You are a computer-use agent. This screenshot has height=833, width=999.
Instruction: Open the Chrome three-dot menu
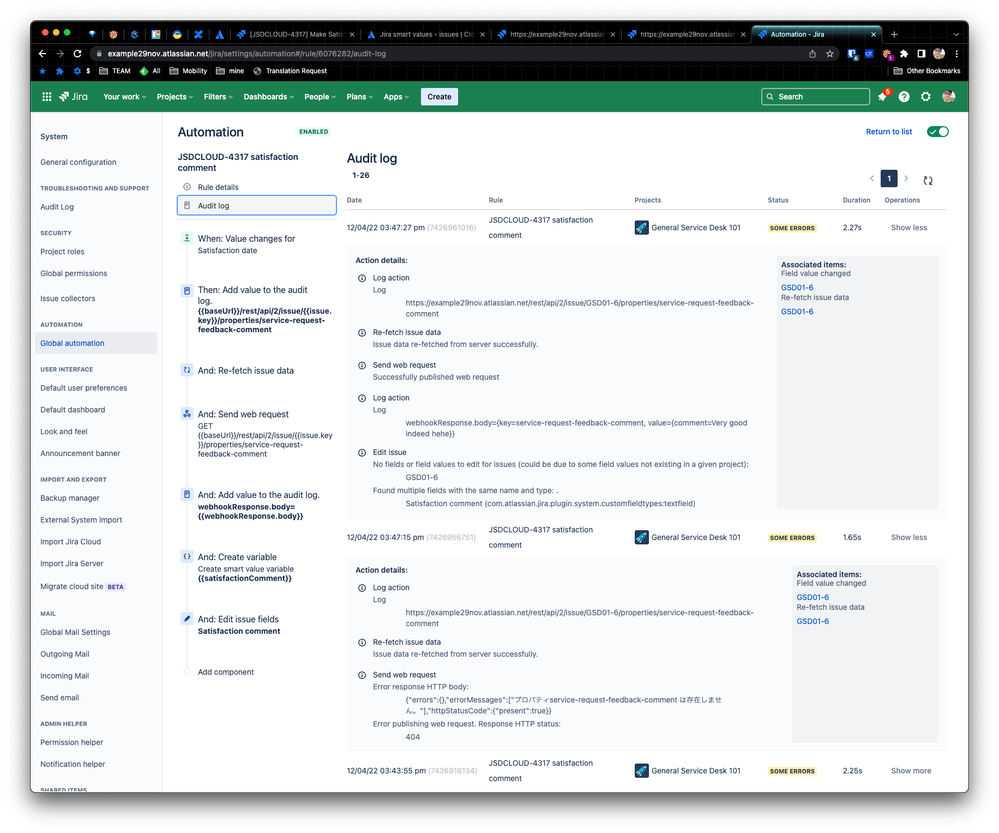956,54
